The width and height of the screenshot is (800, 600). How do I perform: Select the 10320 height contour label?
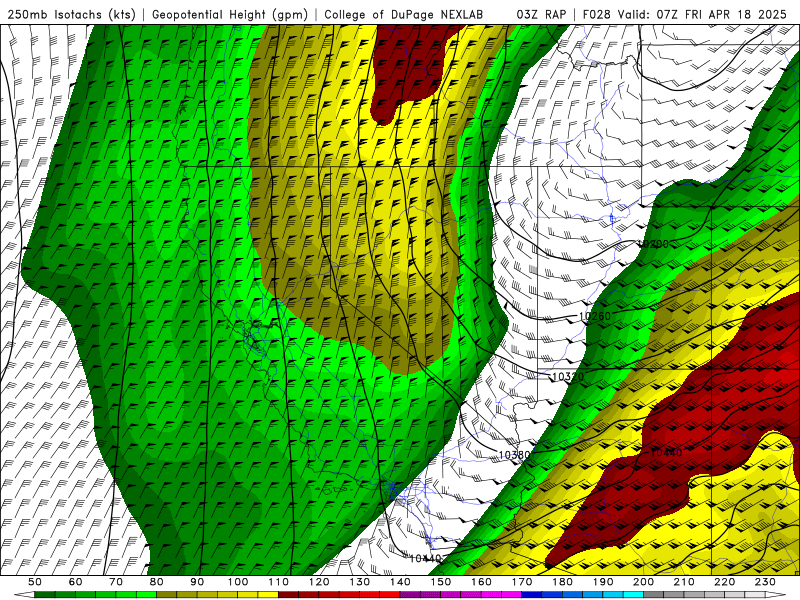tap(568, 377)
